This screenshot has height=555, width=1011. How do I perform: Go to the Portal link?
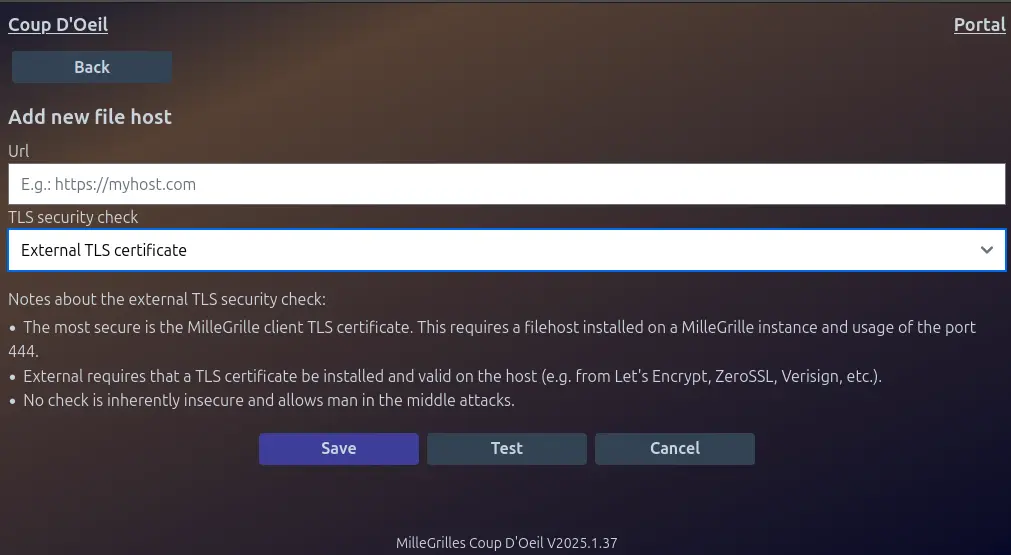979,25
